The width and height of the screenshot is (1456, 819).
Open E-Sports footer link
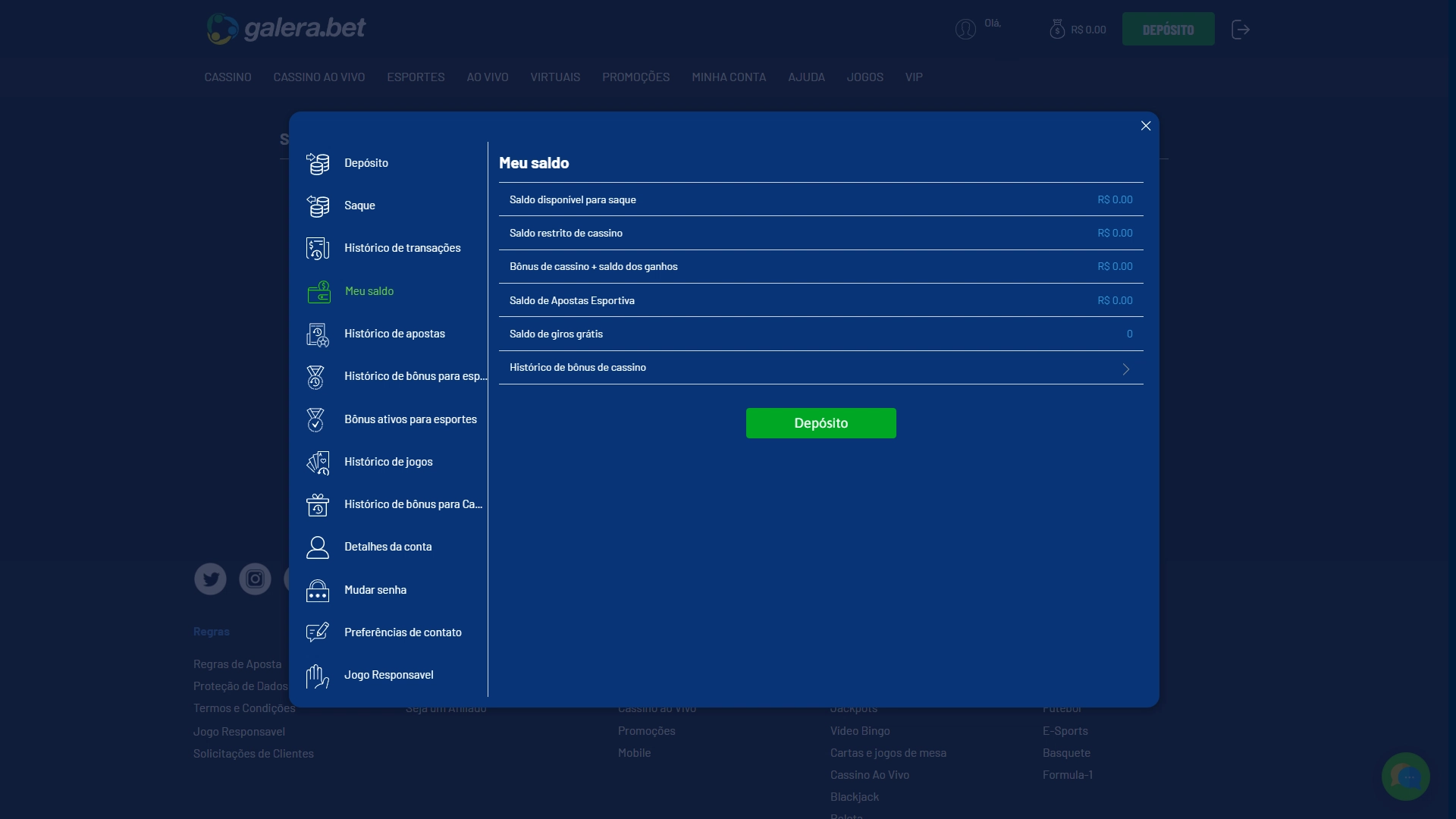click(1065, 731)
